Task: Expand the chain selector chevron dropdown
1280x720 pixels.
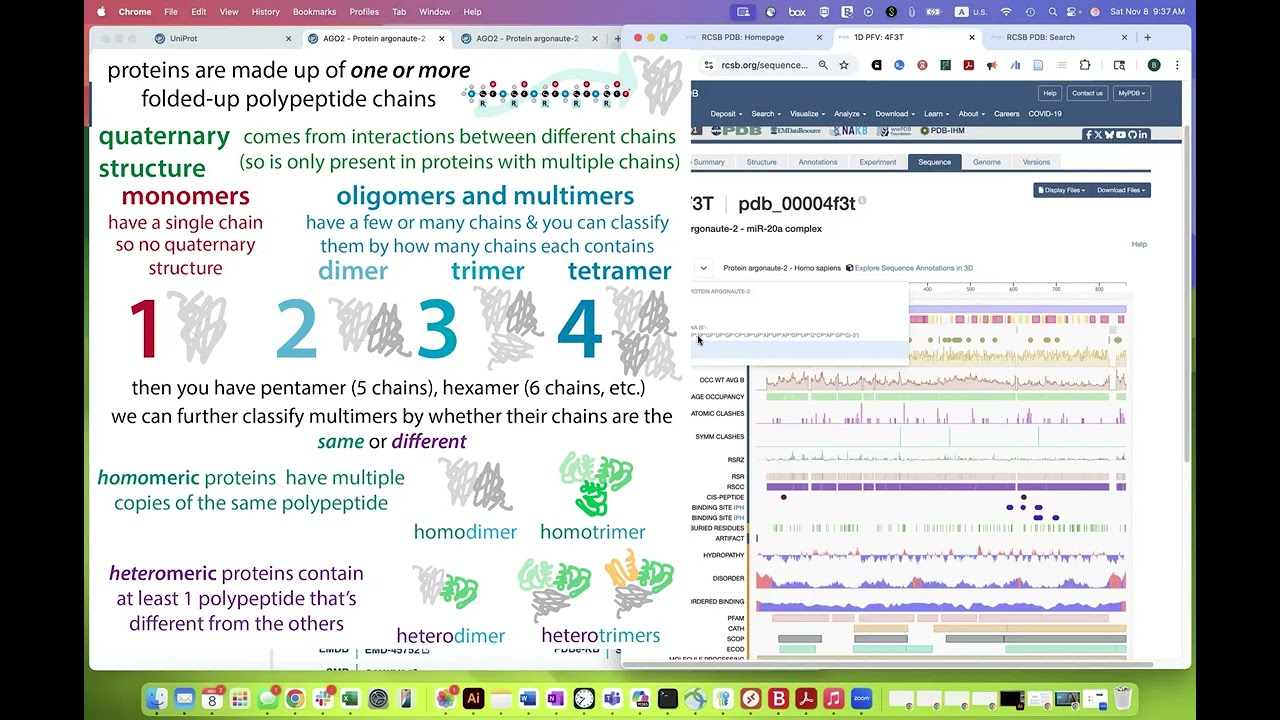Action: (703, 268)
